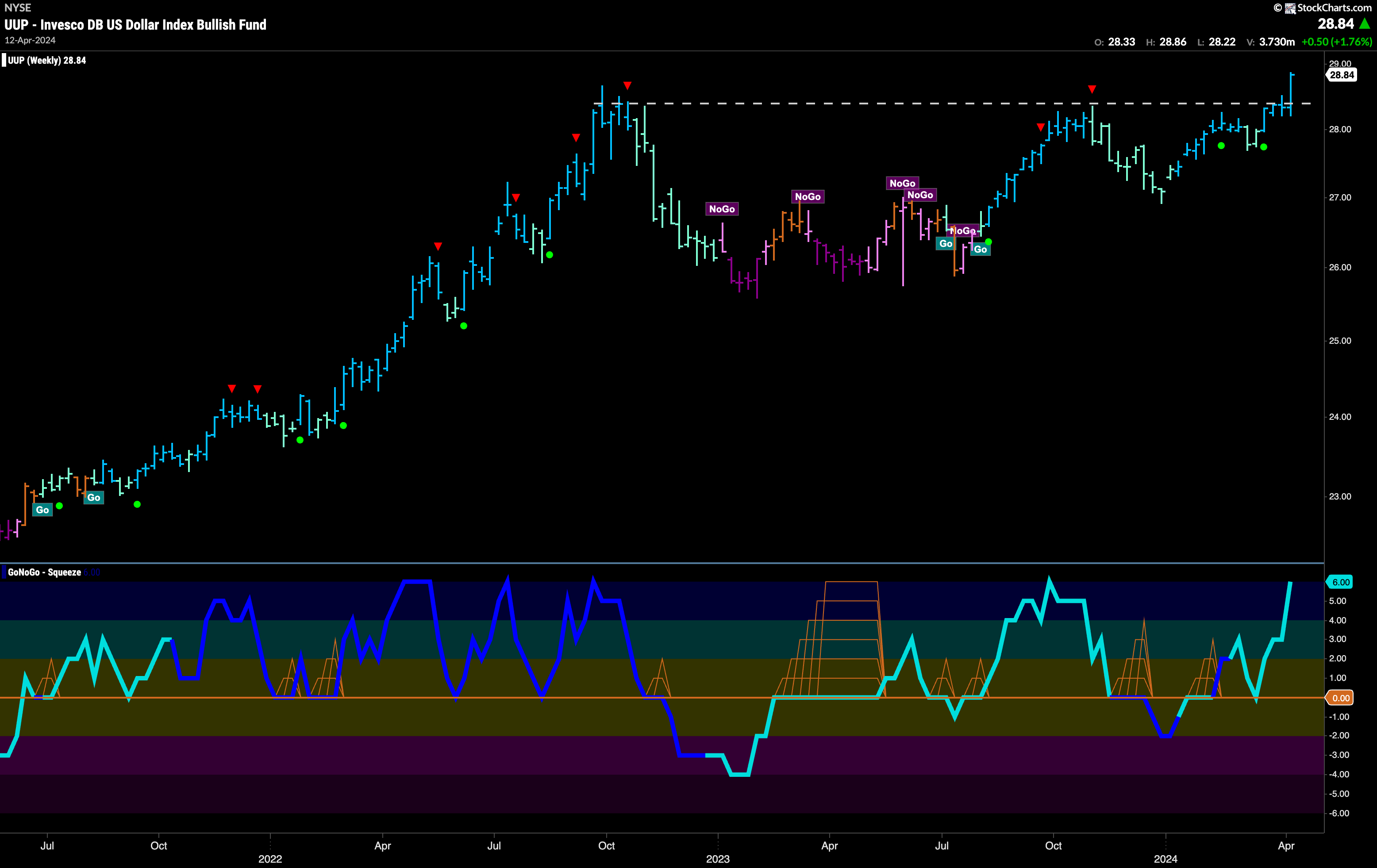
Task: Click the 6.00 oscillator value tag
Action: point(1340,582)
